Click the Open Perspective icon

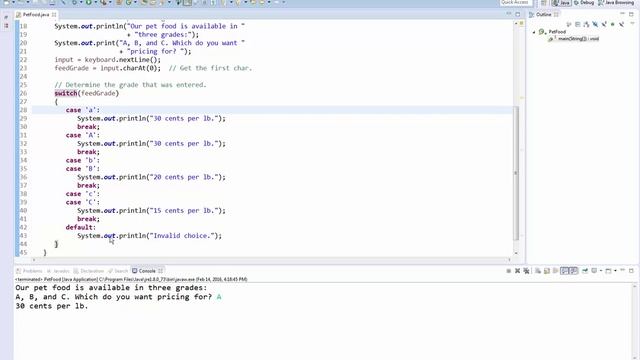click(544, 3)
